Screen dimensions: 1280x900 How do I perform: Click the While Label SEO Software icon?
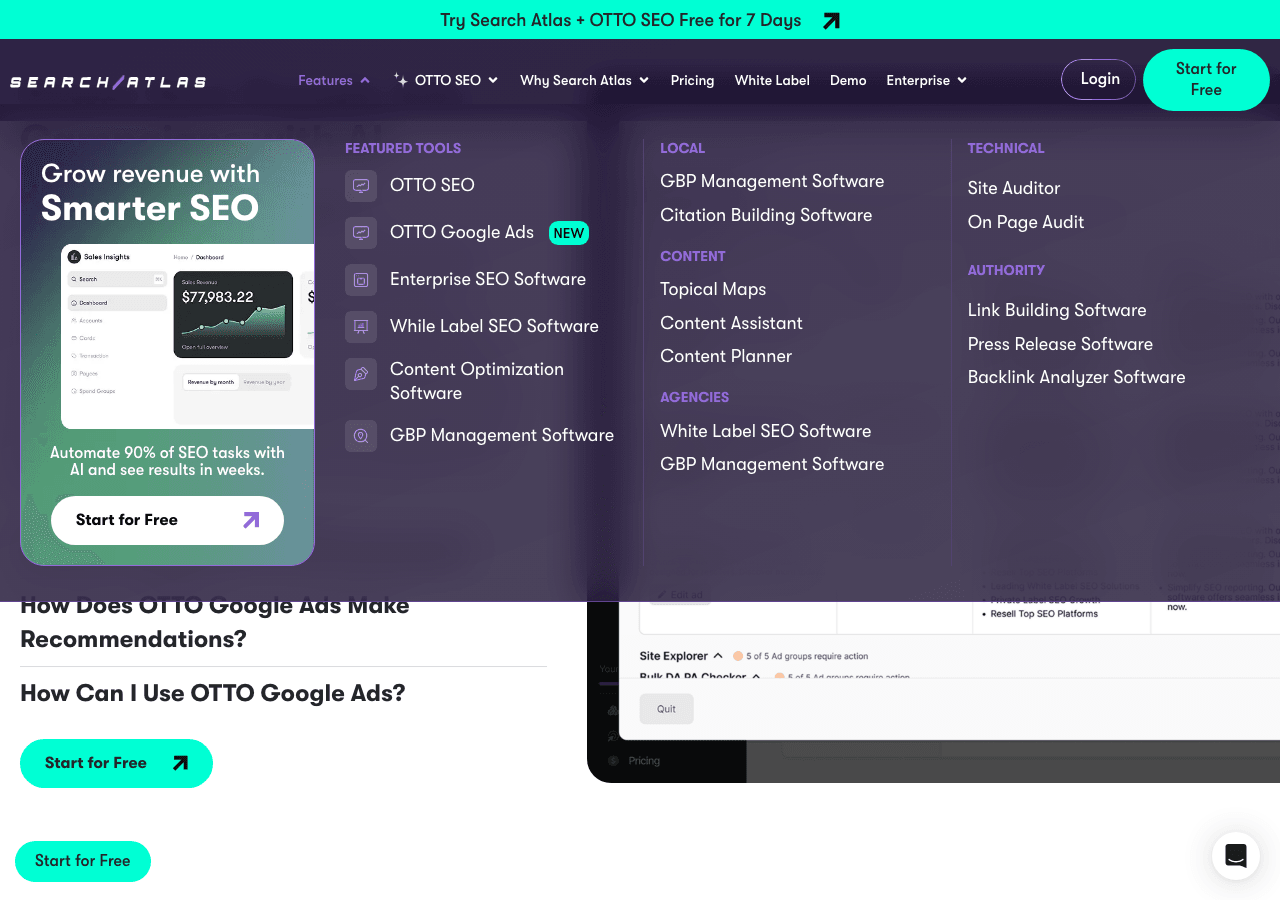pyautogui.click(x=361, y=327)
